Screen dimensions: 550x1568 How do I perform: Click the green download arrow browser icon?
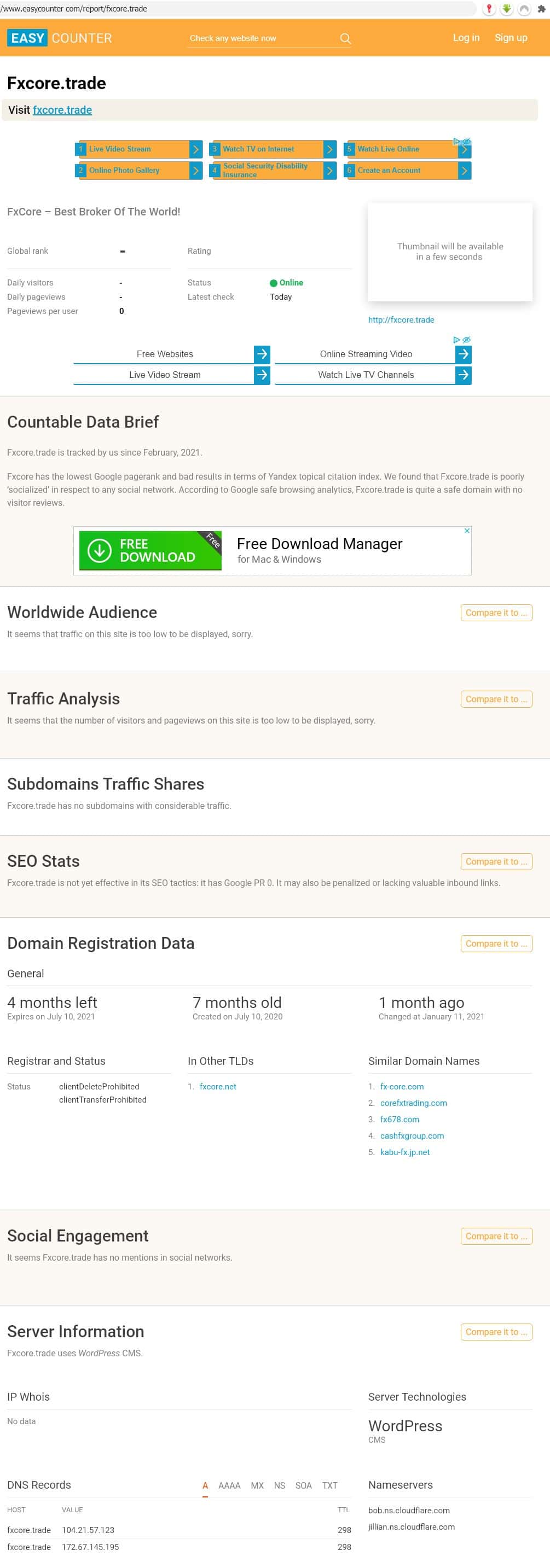[x=506, y=9]
